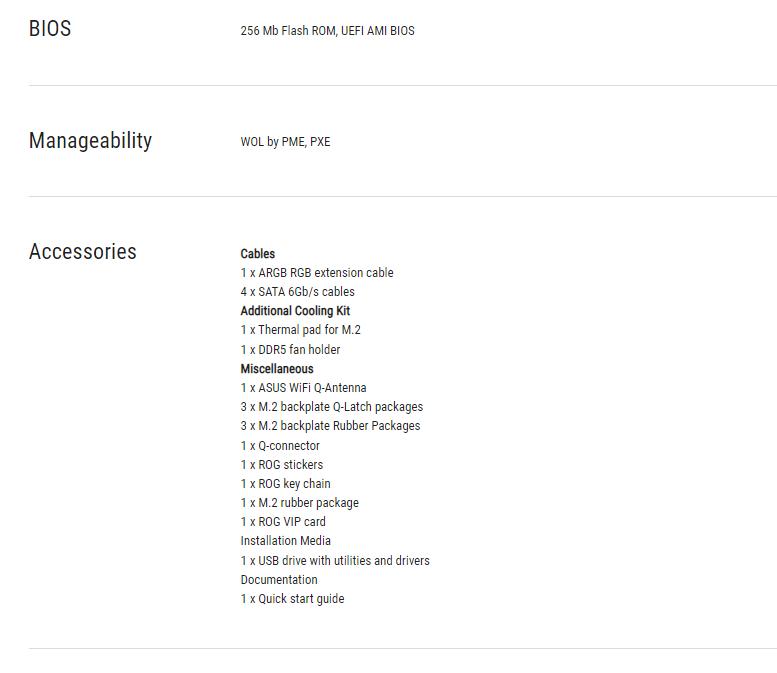Image resolution: width=777 pixels, height=673 pixels.
Task: Click the Thermal pad for M.2 line
Action: tap(301, 330)
